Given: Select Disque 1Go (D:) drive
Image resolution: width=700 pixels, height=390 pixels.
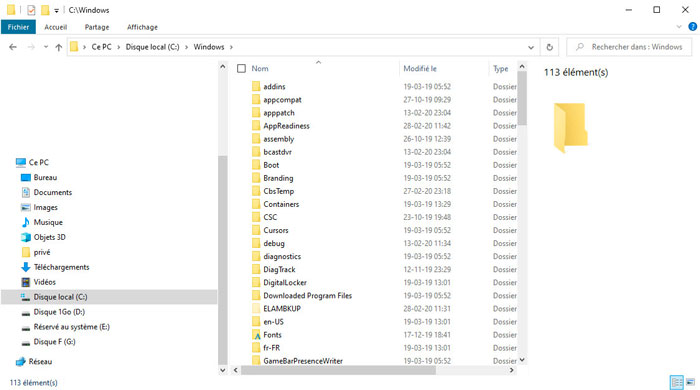Looking at the screenshot, I should pyautogui.click(x=59, y=312).
